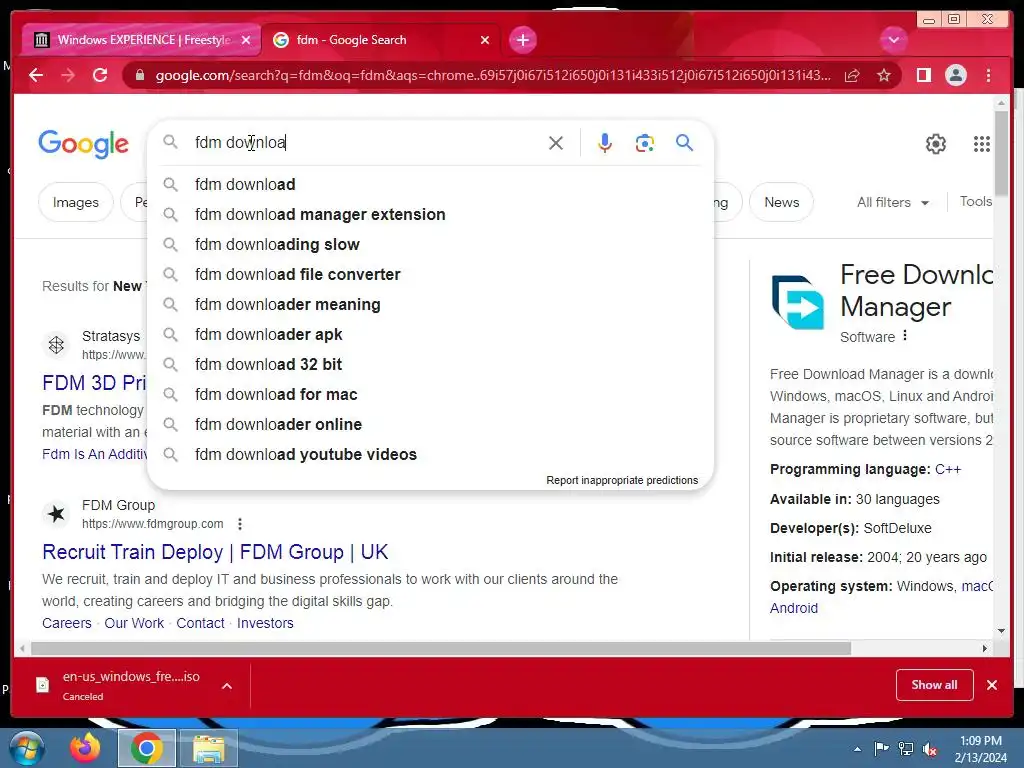
Task: Open Recruit Train Deploy FDM Group result
Action: click(x=216, y=552)
